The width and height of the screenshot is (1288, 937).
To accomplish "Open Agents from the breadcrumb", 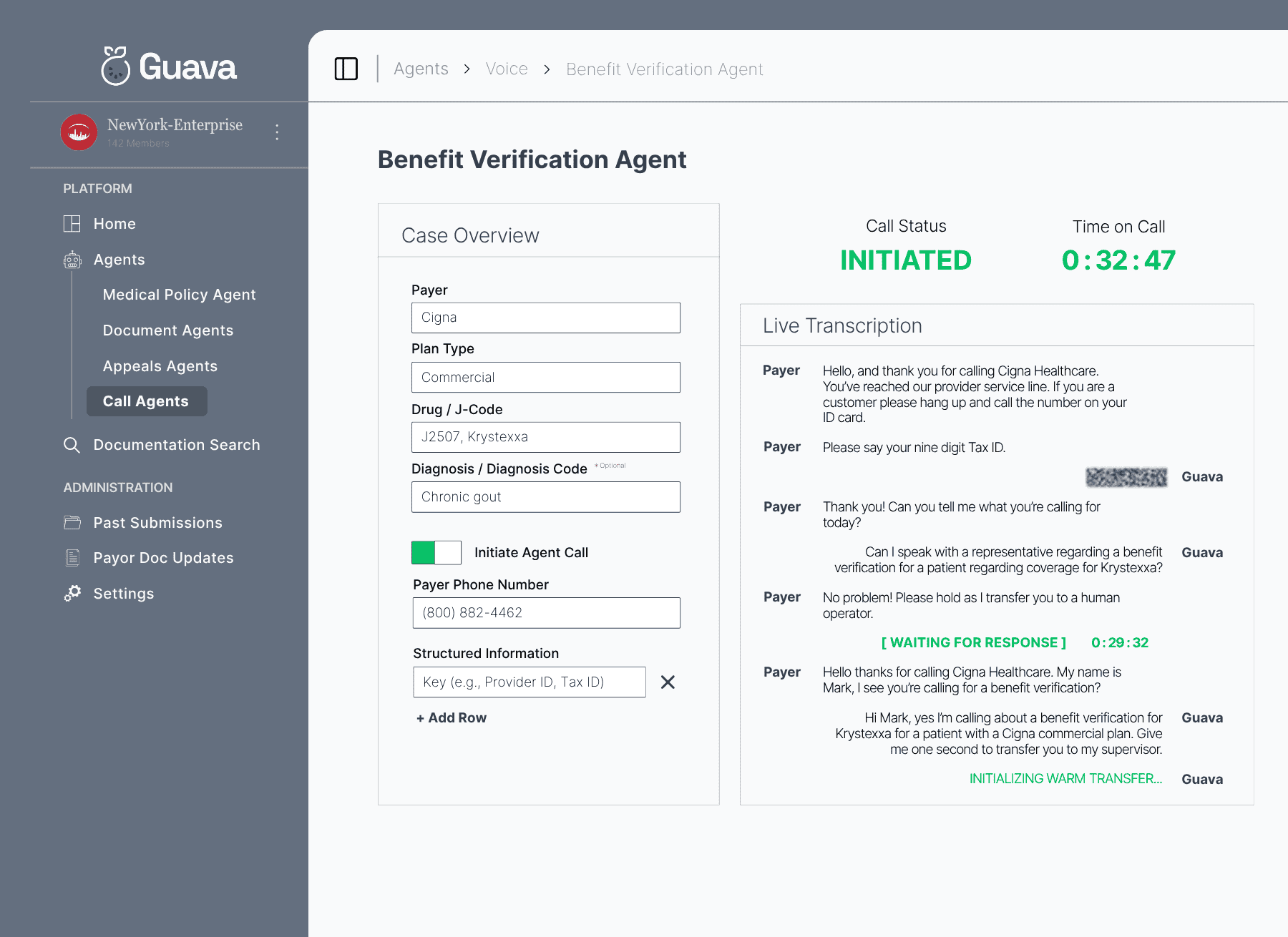I will (421, 69).
